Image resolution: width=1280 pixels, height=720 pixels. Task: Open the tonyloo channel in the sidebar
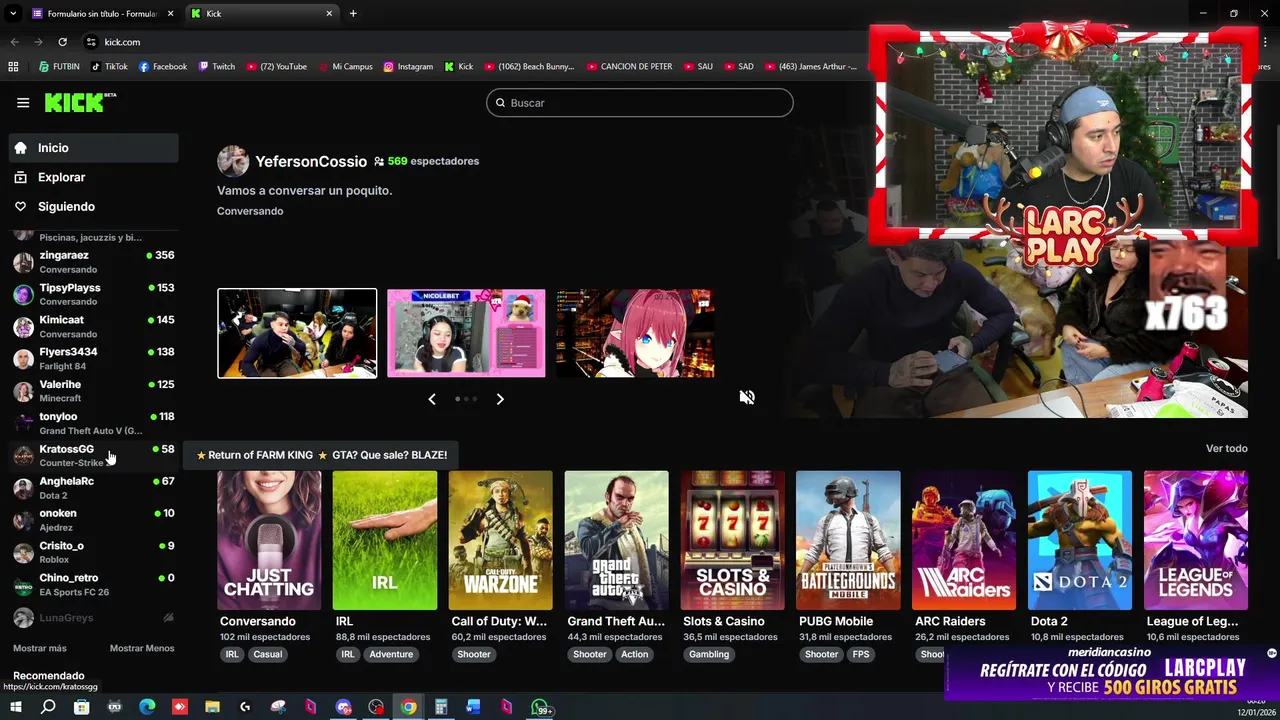pos(94,423)
